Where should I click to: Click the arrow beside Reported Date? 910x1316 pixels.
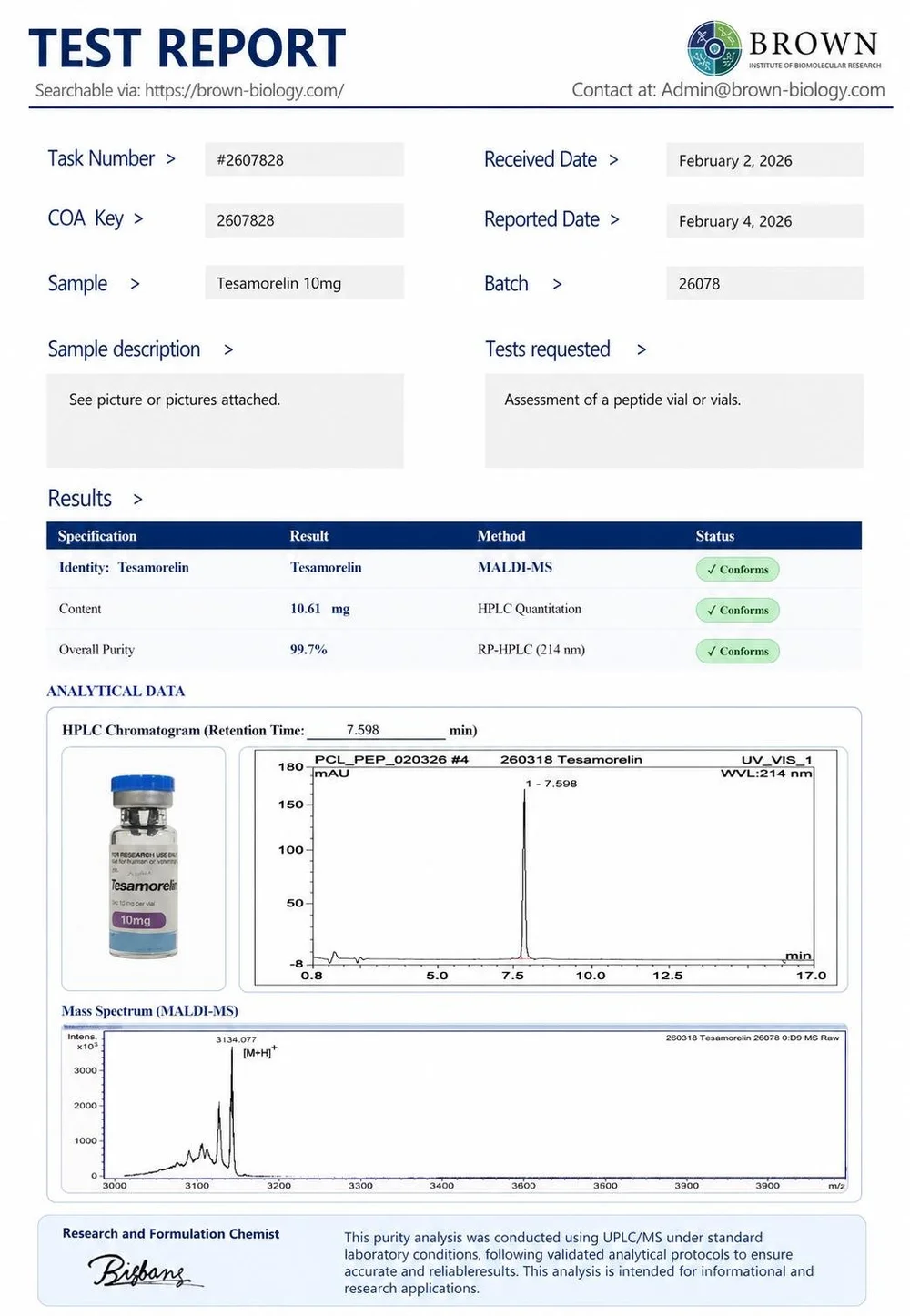point(614,219)
